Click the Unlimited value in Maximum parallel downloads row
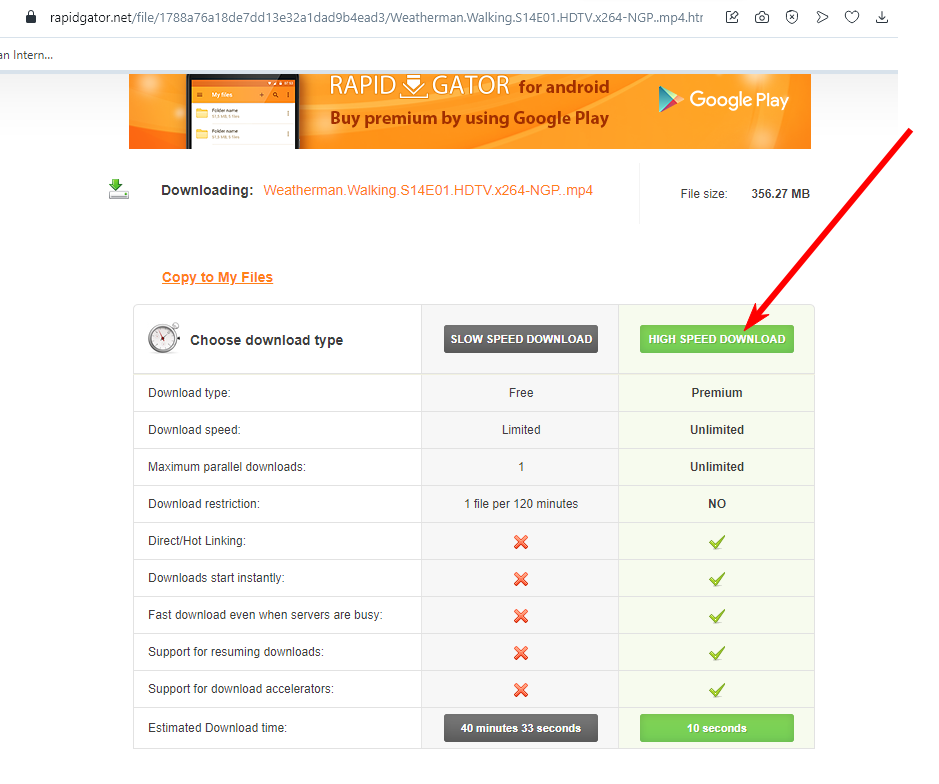Viewport: 939px width, 784px height. click(717, 467)
